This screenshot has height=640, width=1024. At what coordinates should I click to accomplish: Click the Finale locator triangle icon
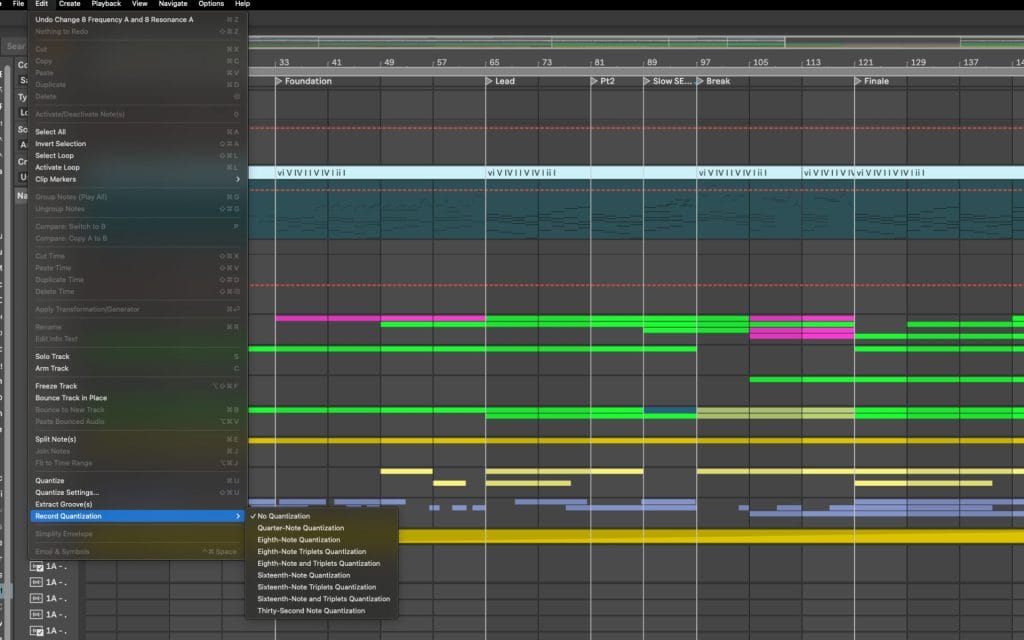[x=858, y=81]
